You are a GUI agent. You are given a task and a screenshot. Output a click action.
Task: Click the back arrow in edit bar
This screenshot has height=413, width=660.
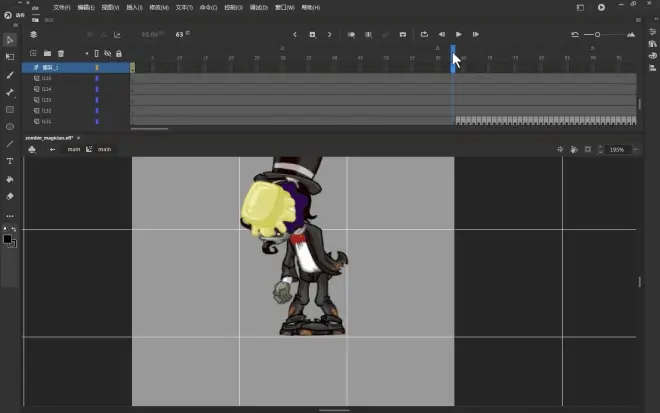[x=52, y=149]
